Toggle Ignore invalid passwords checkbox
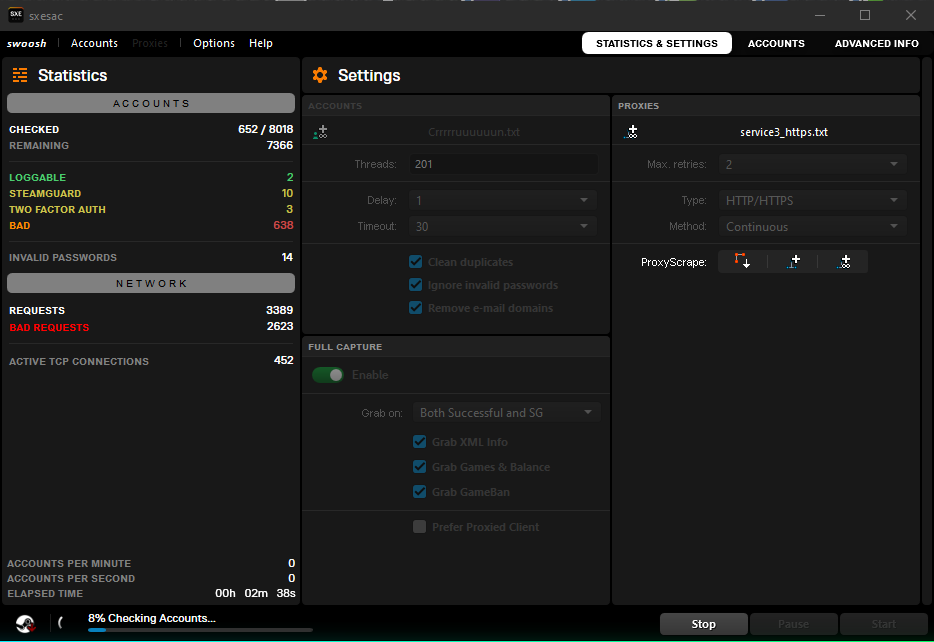The image size is (934, 642). [x=416, y=285]
